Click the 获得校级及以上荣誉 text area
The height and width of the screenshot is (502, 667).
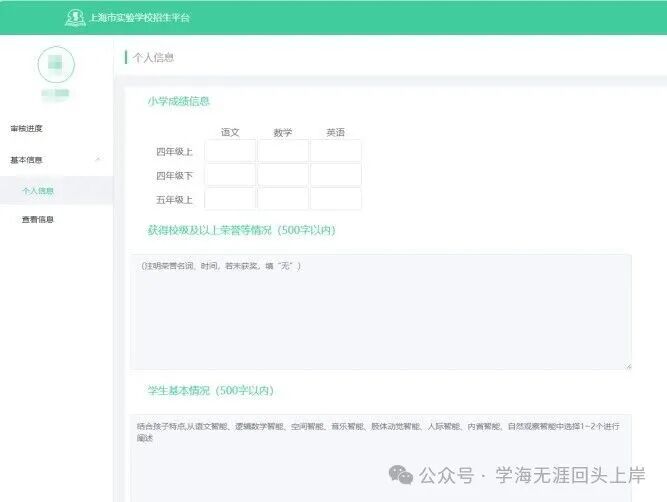tap(380, 312)
